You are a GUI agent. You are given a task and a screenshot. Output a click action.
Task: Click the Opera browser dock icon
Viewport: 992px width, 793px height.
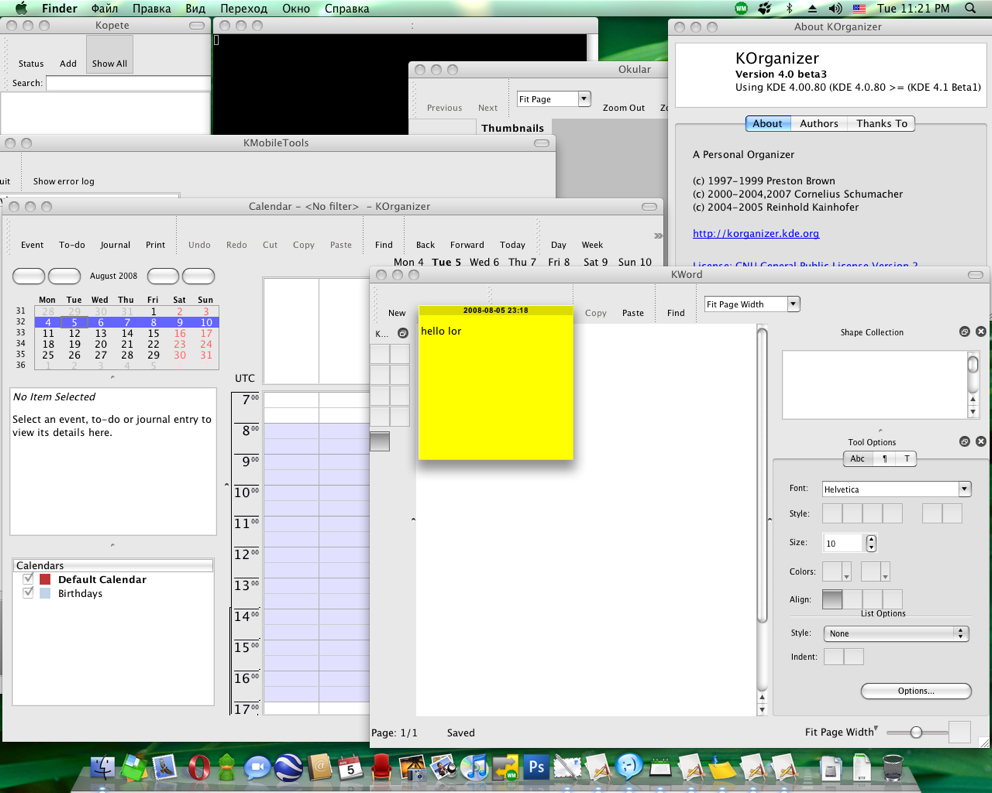(x=198, y=768)
